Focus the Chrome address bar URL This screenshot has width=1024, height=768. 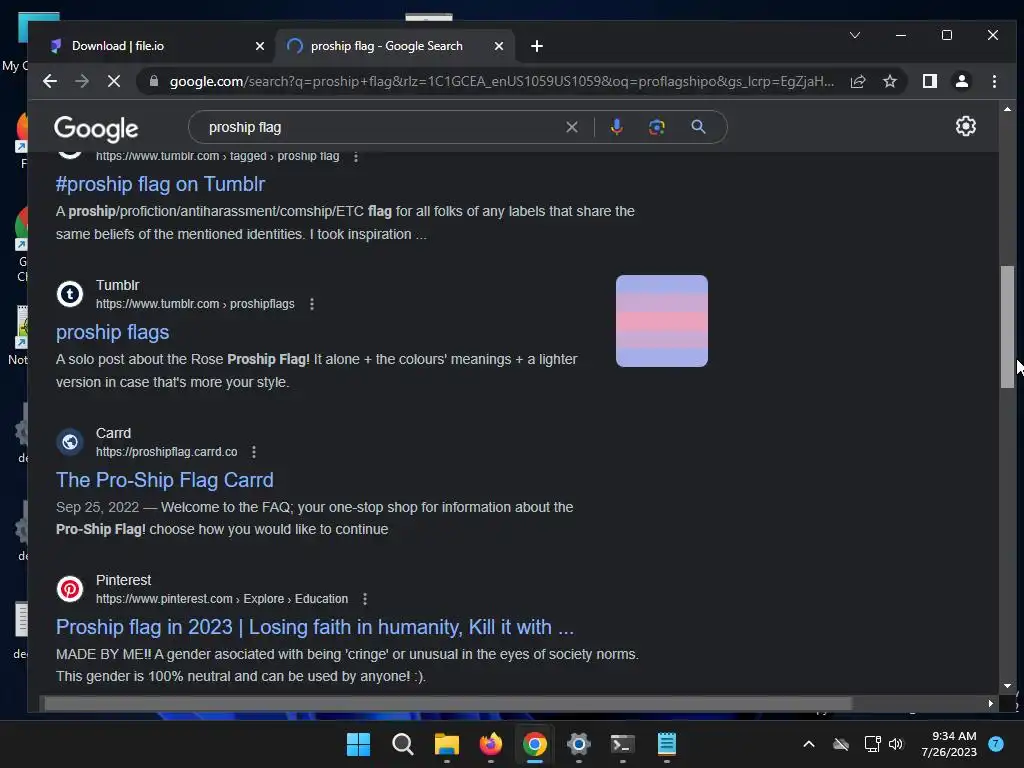click(x=502, y=82)
